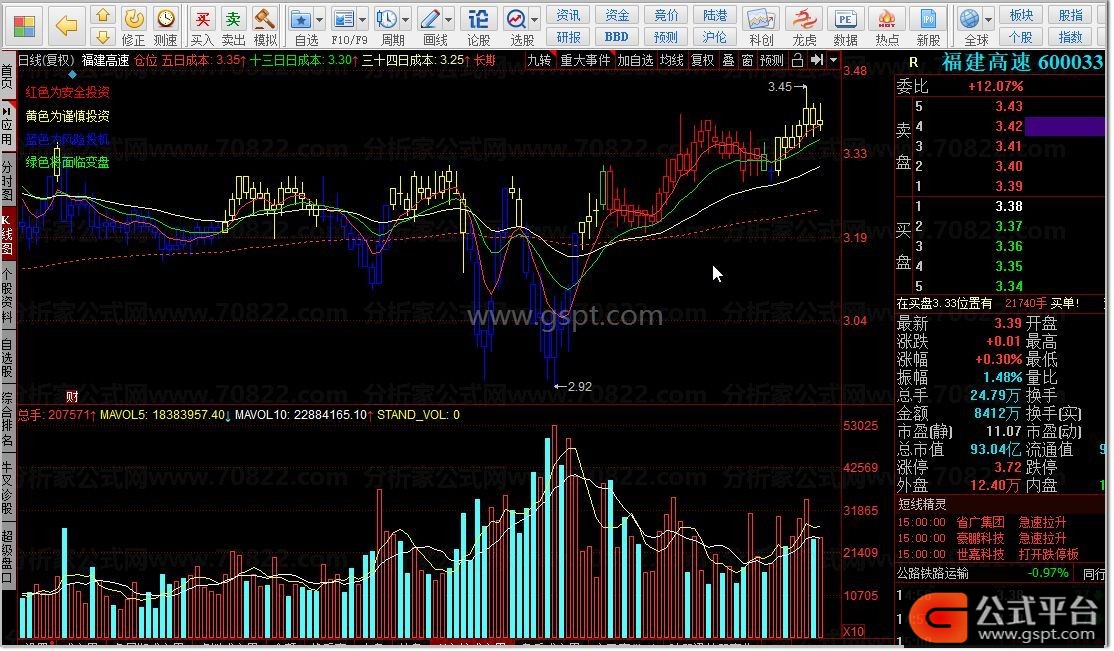Viewport: 1114px width, 651px height.
Task: Click the small blue diamond marker
Action: 72,74
